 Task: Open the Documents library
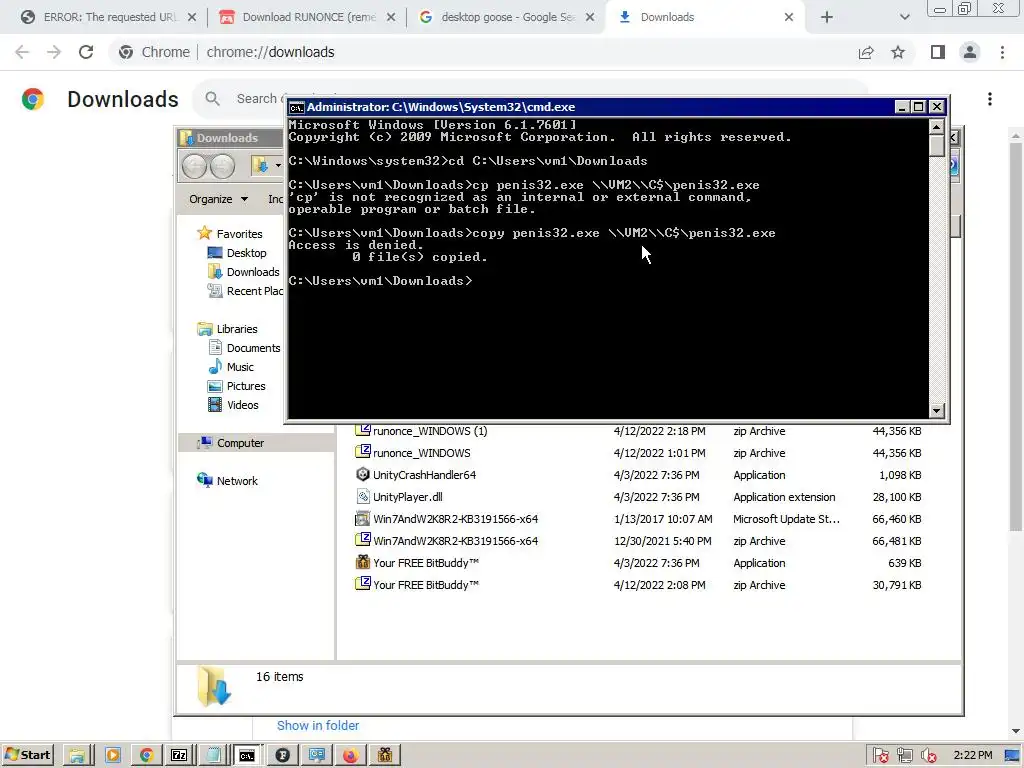(244, 348)
